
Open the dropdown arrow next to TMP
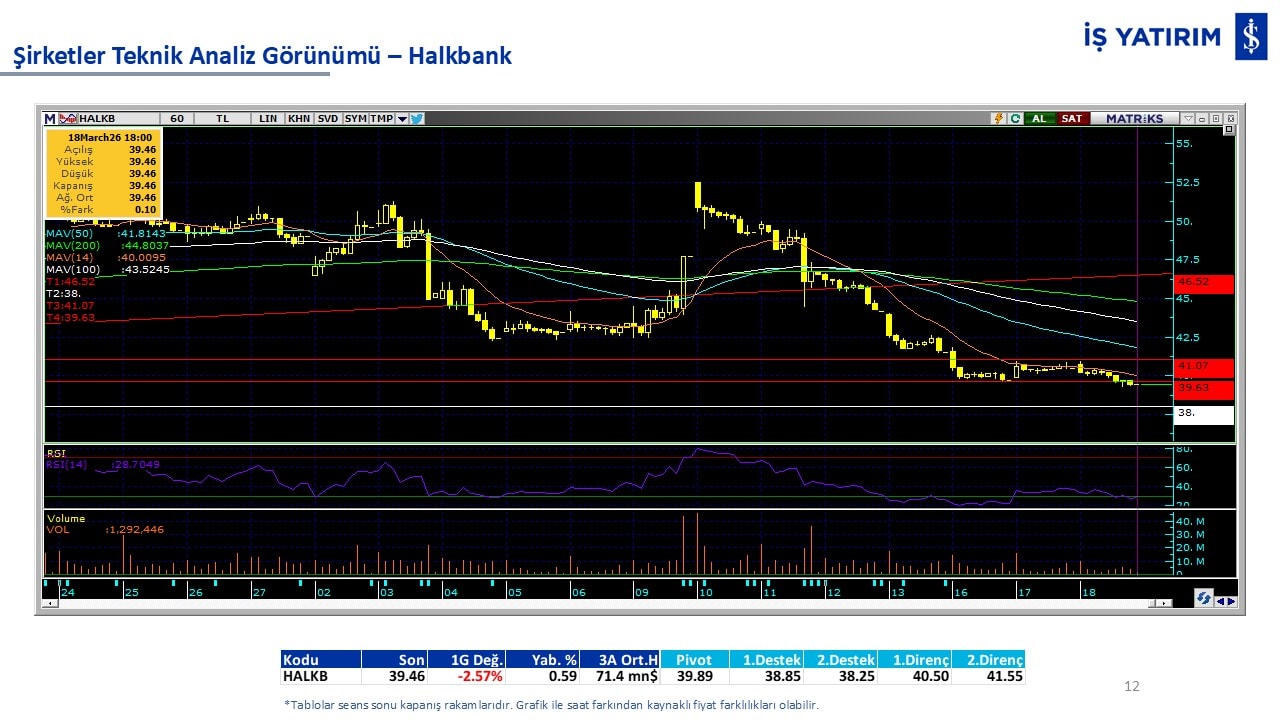pos(402,118)
